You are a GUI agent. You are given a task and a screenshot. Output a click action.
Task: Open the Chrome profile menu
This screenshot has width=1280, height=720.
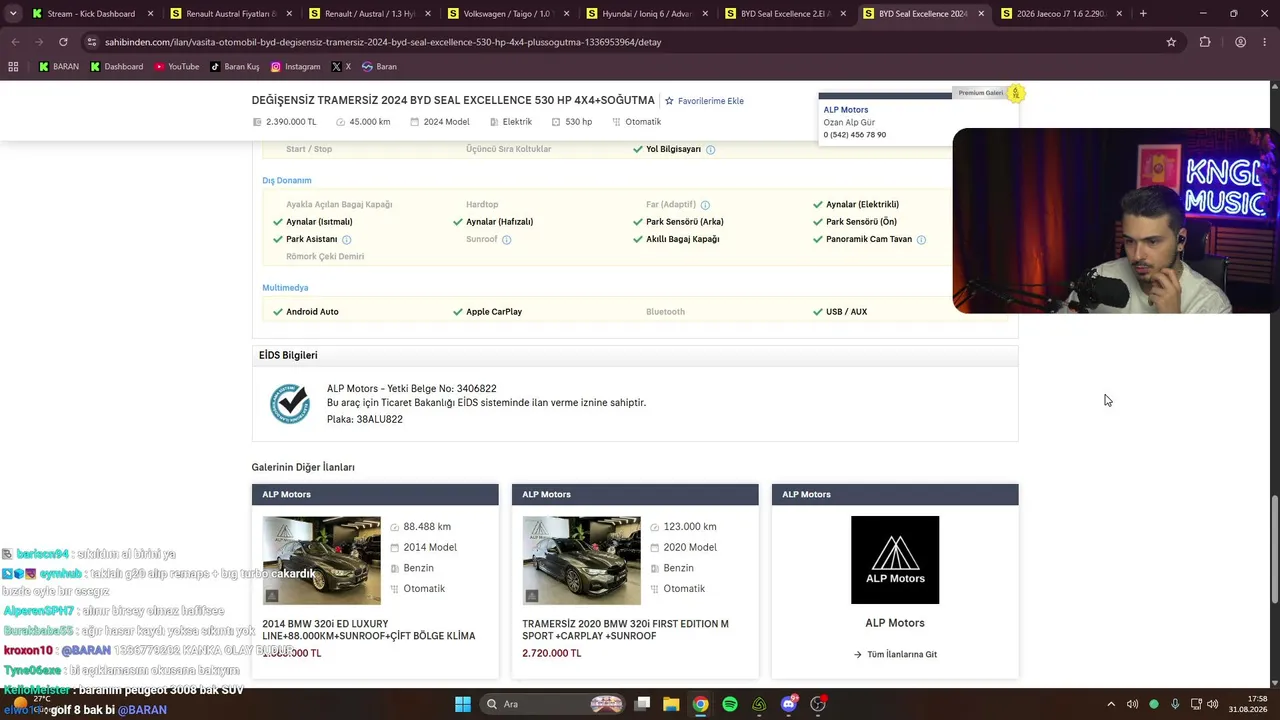tap(1240, 42)
